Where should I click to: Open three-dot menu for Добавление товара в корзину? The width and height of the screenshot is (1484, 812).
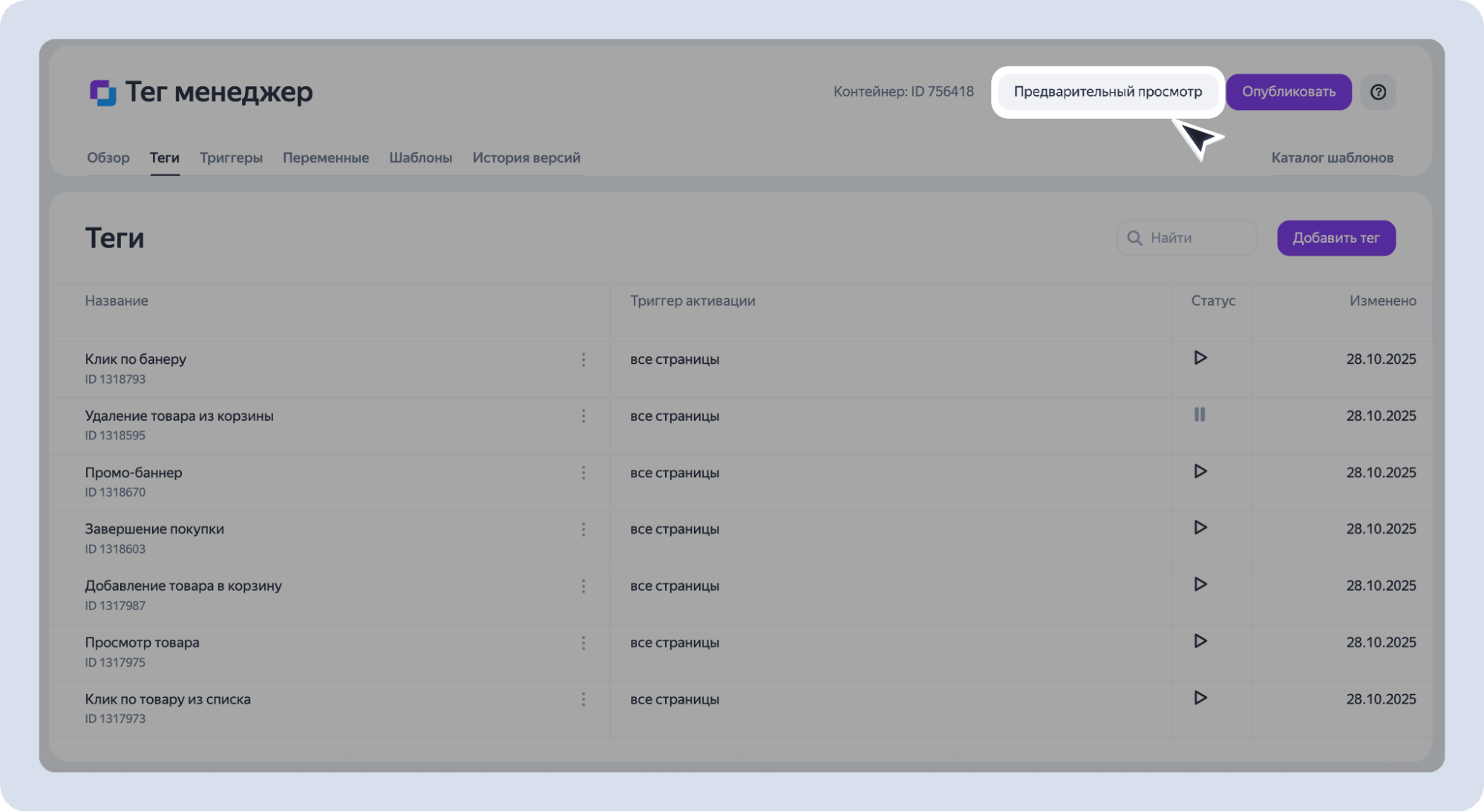point(584,586)
